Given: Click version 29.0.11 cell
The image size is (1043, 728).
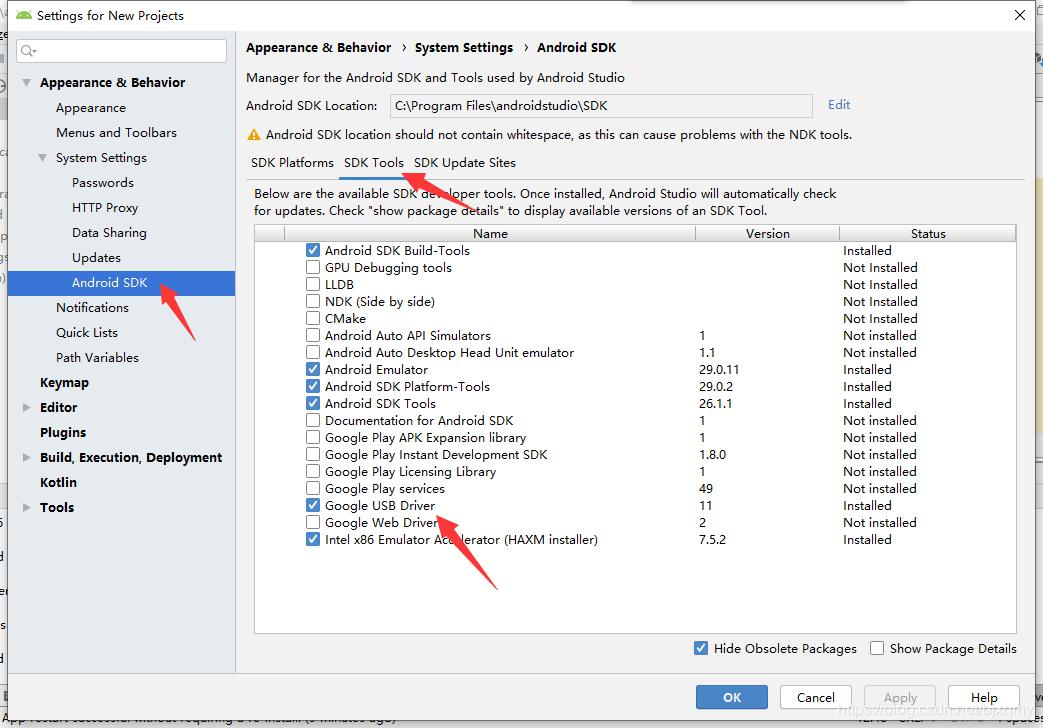Looking at the screenshot, I should [719, 369].
